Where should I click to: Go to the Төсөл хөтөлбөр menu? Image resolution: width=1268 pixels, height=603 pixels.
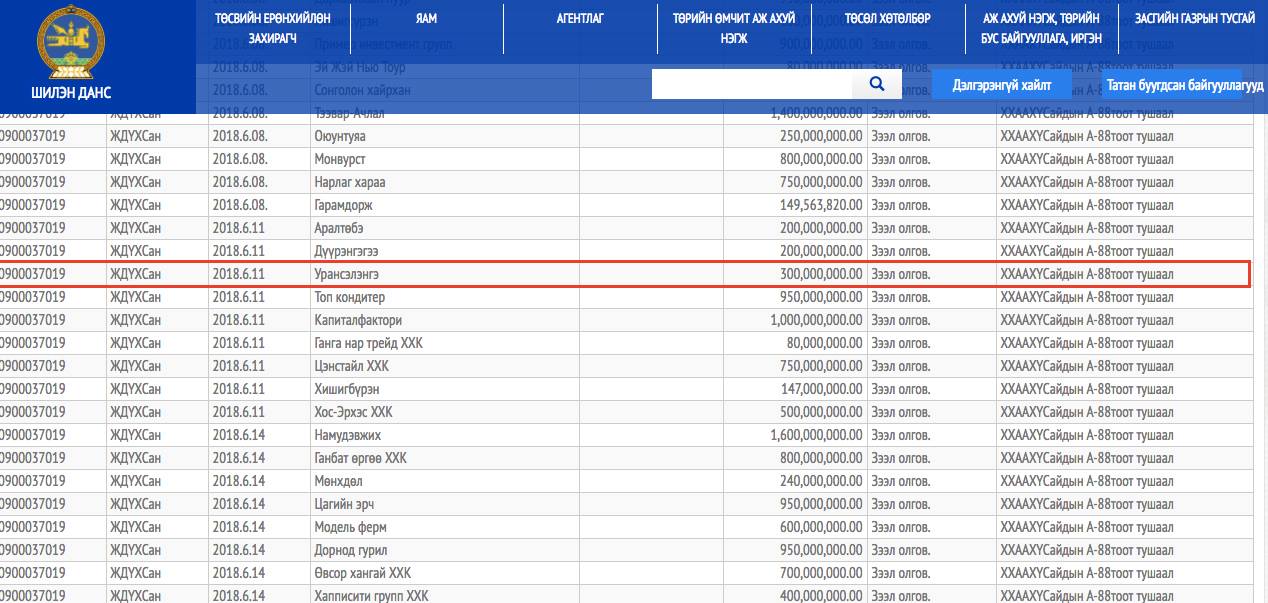coord(887,18)
